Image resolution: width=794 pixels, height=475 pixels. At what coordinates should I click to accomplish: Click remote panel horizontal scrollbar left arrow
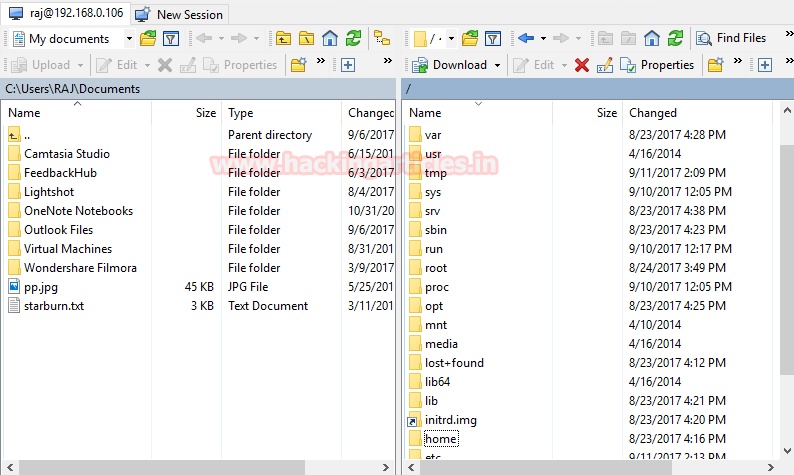click(x=411, y=467)
